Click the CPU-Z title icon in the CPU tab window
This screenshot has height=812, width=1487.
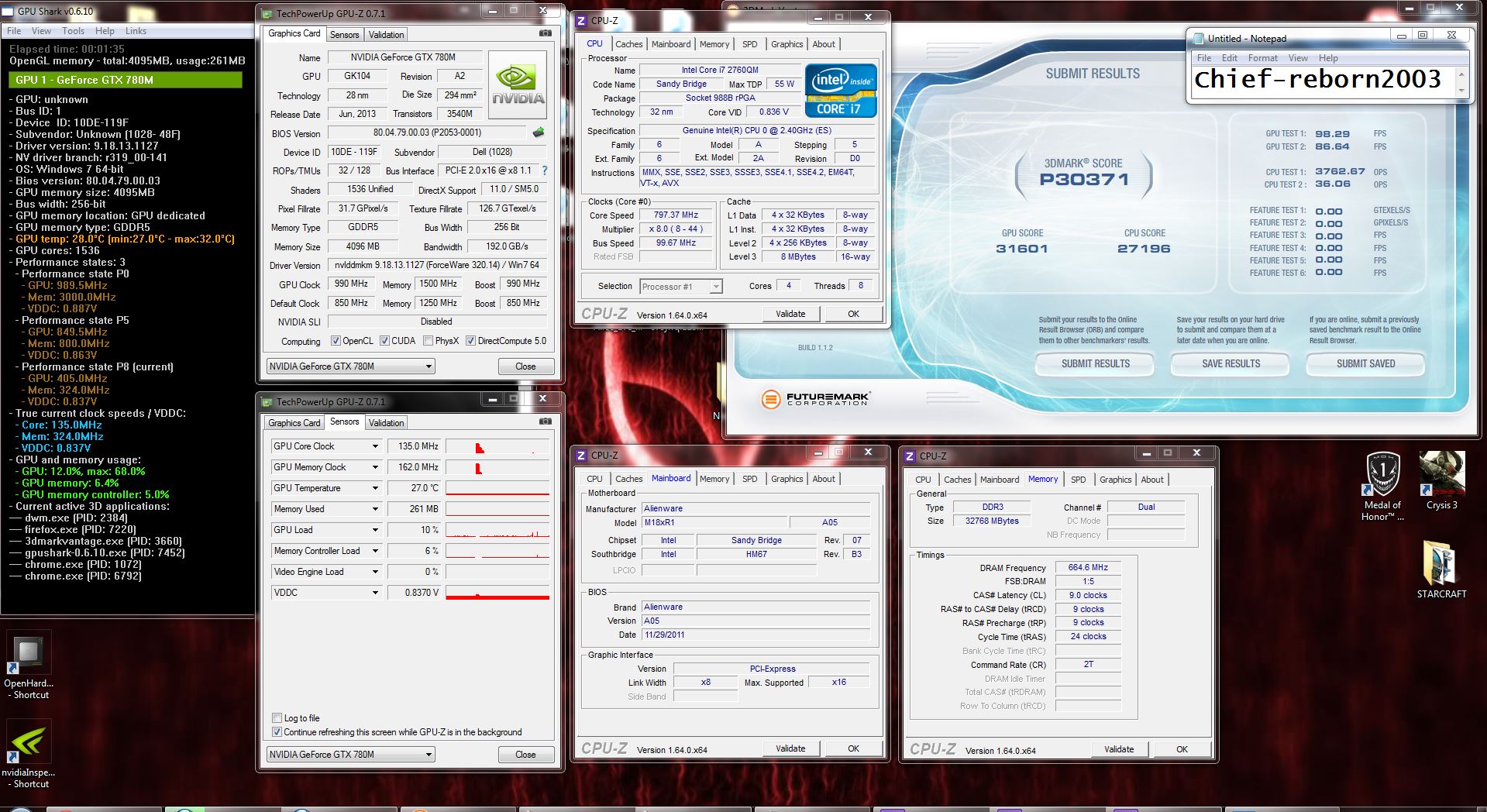click(582, 20)
